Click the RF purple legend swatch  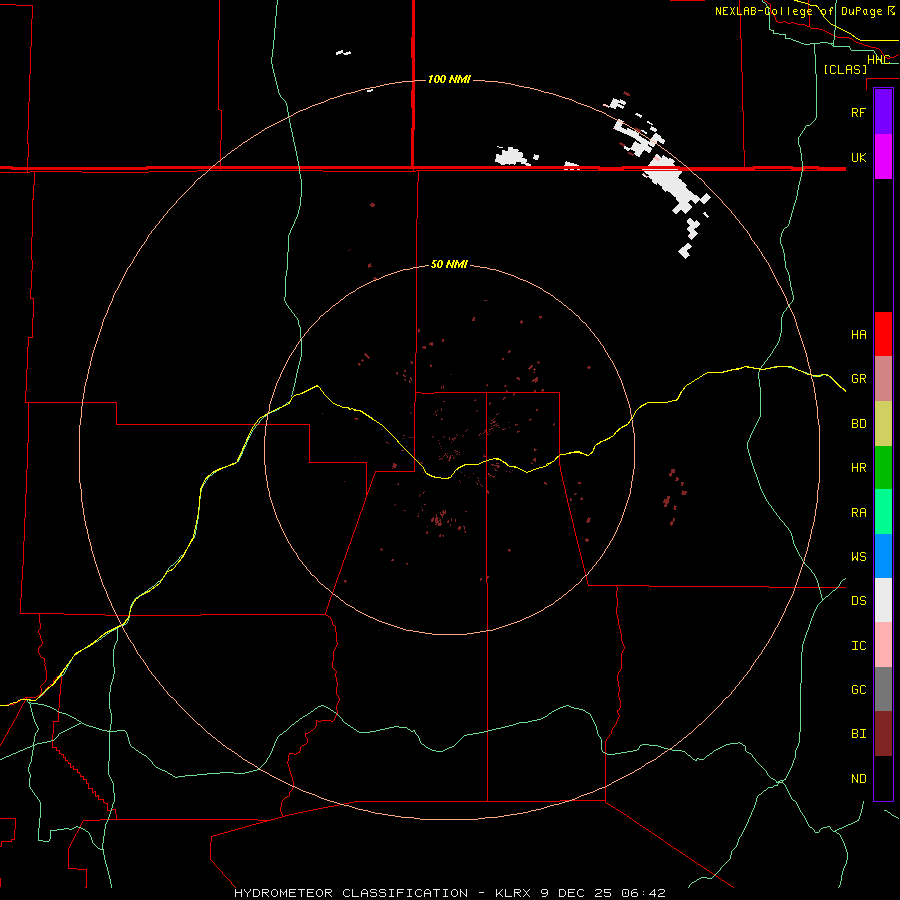pos(883,112)
